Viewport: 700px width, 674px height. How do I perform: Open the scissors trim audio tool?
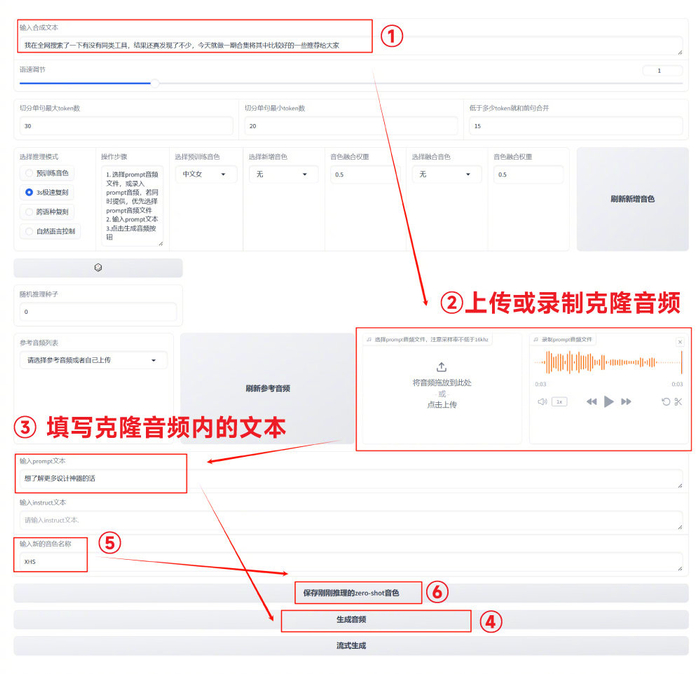pos(679,402)
